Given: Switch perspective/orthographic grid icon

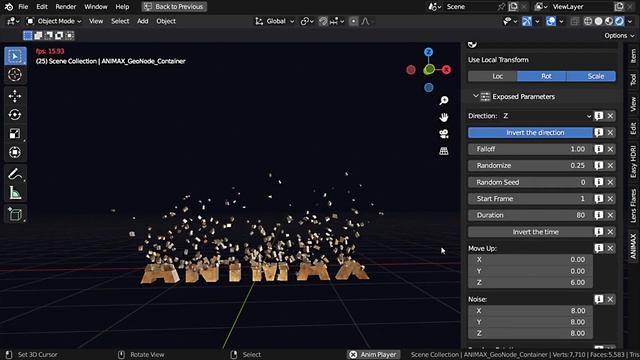Looking at the screenshot, I should [444, 151].
